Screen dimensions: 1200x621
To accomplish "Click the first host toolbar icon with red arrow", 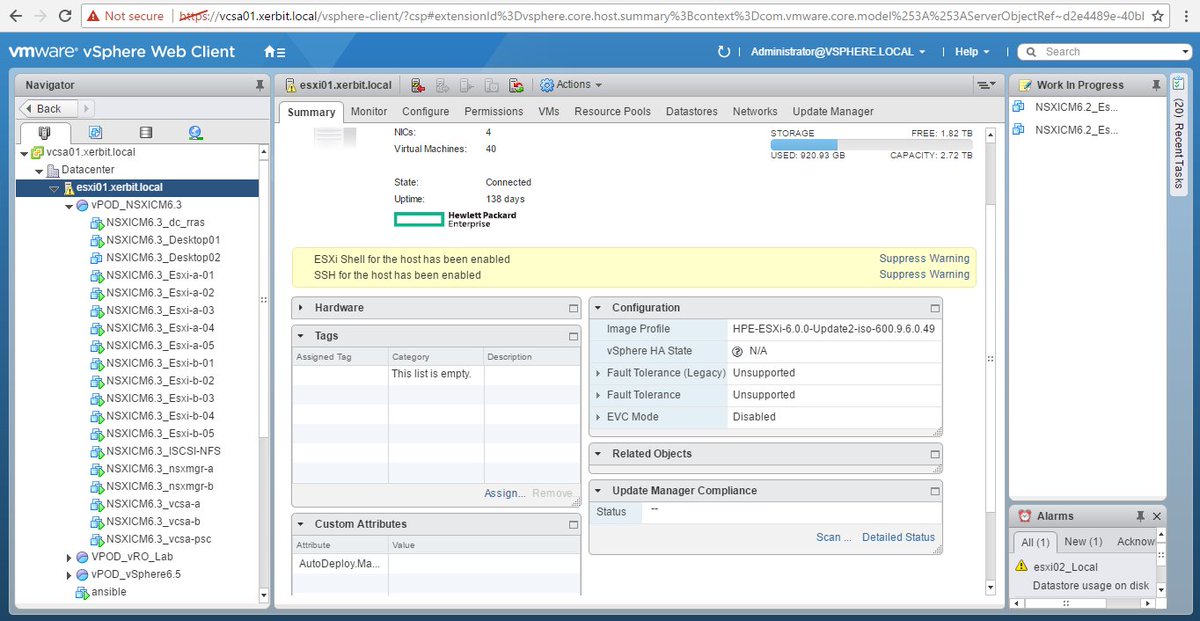I will [x=419, y=85].
